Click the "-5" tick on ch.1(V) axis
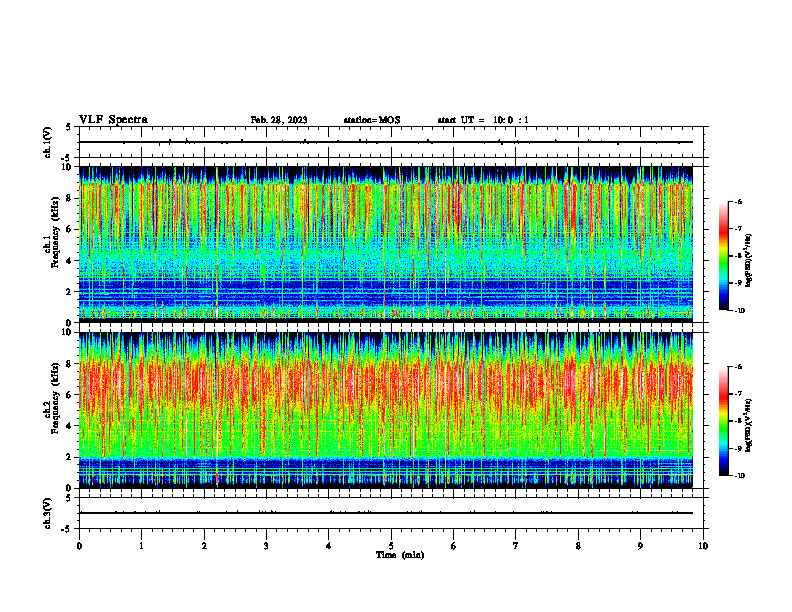Image resolution: width=792 pixels, height=612 pixels. (68, 158)
